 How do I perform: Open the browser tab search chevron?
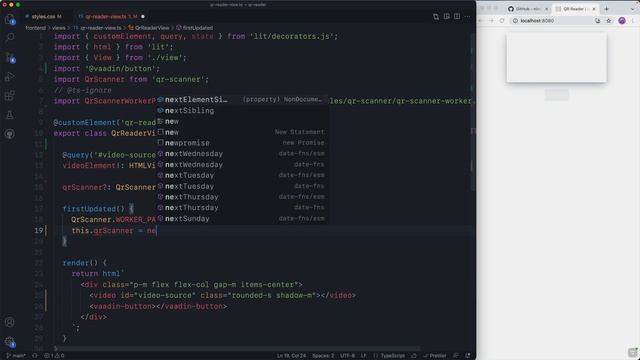click(x=633, y=9)
